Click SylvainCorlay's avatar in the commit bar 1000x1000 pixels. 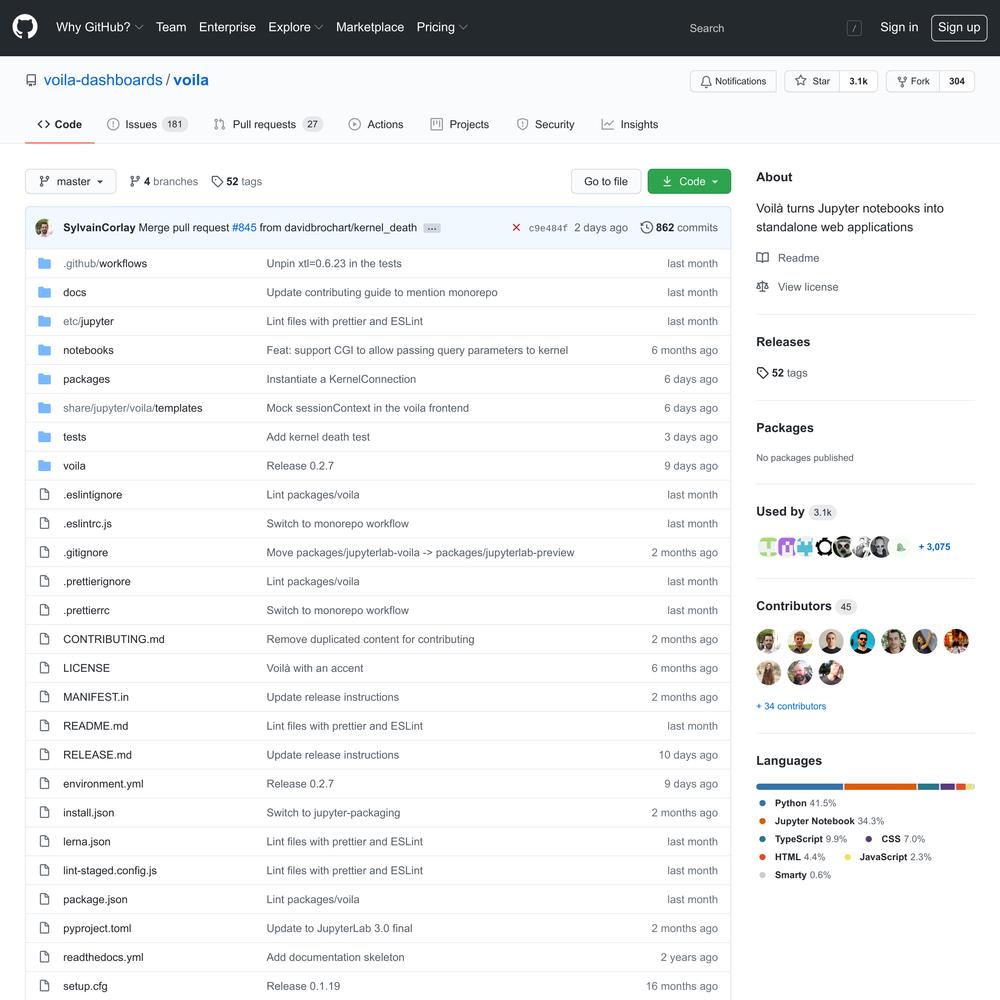44,228
